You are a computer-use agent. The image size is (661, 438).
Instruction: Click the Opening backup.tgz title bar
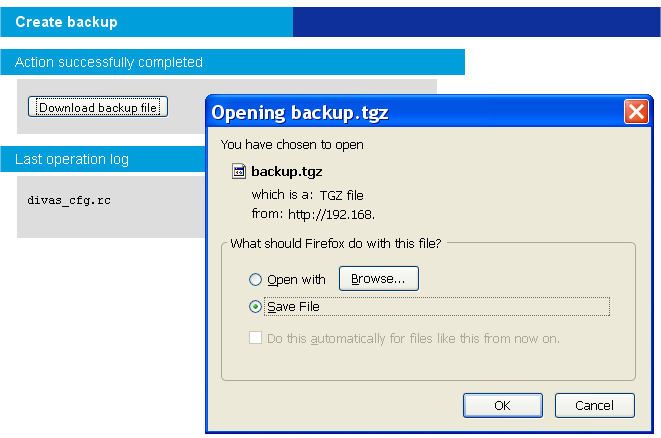click(400, 112)
